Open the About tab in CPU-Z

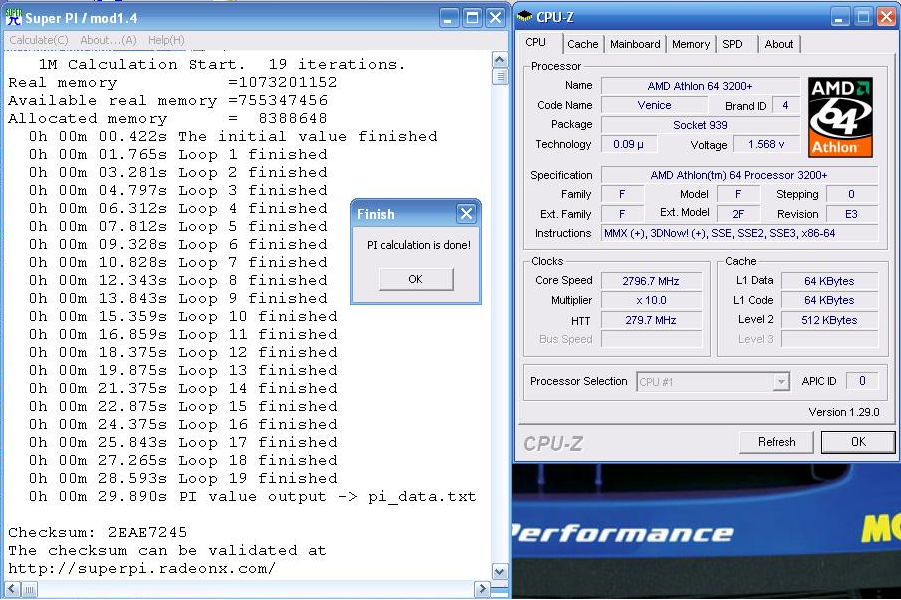(x=779, y=44)
